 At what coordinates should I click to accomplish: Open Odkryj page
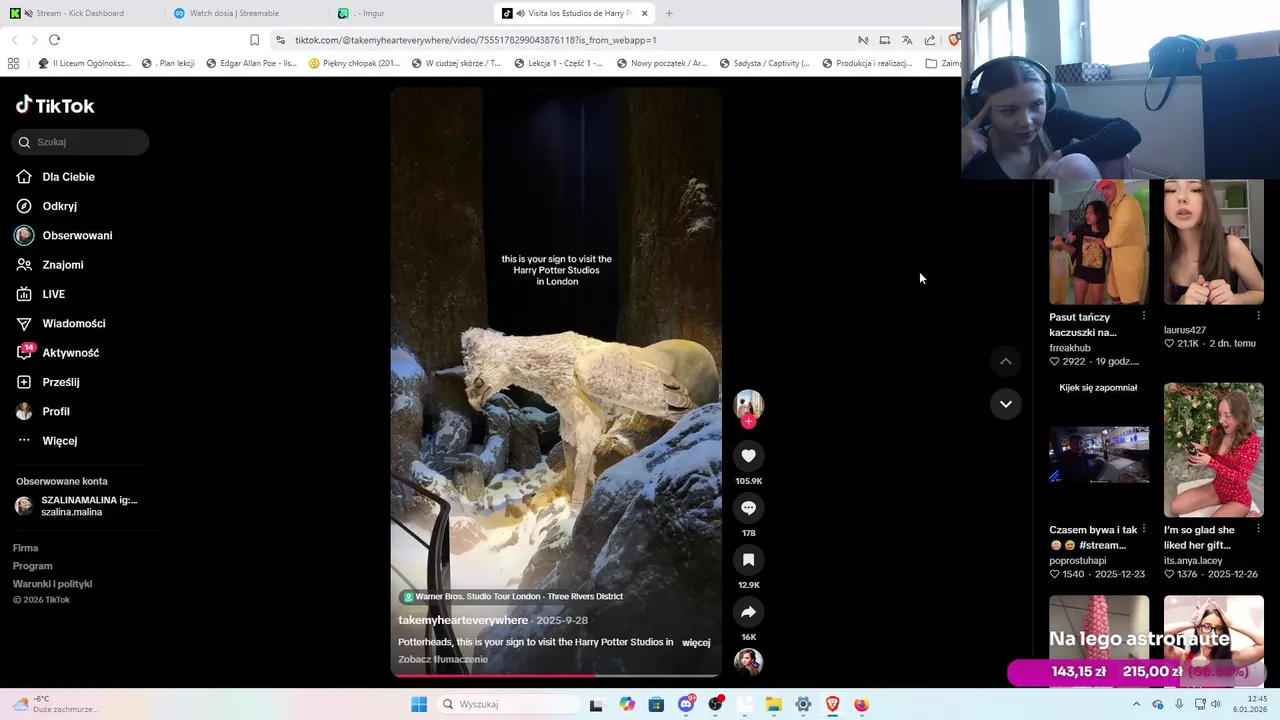coord(59,206)
